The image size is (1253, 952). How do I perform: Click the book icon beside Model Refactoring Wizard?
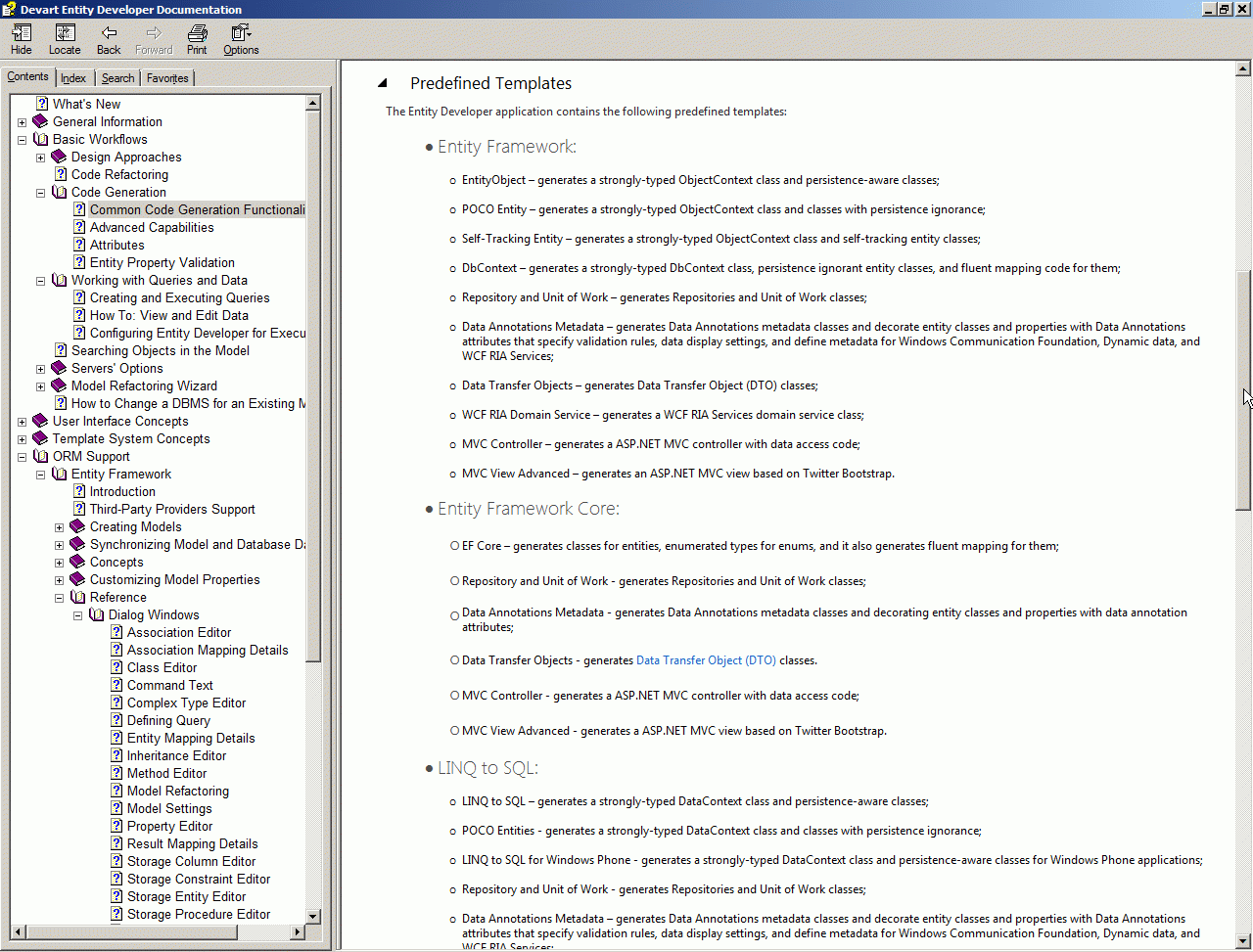pyautogui.click(x=59, y=385)
